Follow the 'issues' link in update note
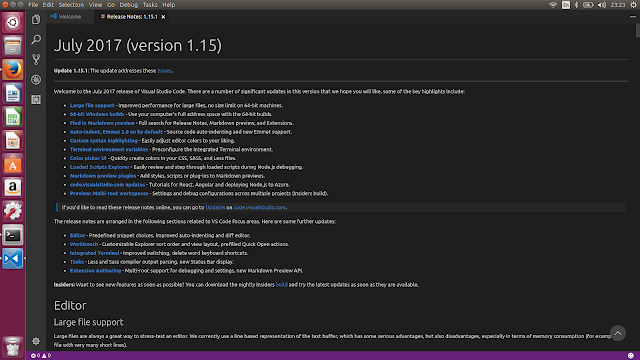This screenshot has width=640, height=360. pyautogui.click(x=164, y=71)
